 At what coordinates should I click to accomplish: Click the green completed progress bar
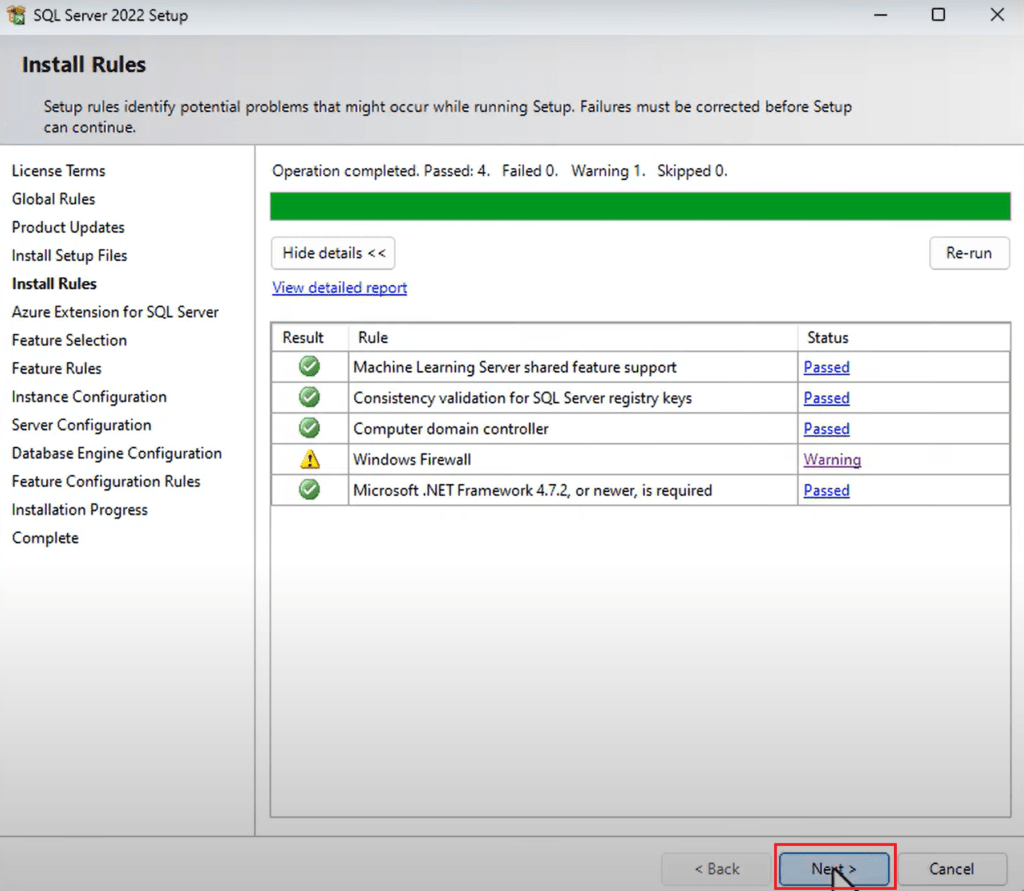(640, 206)
